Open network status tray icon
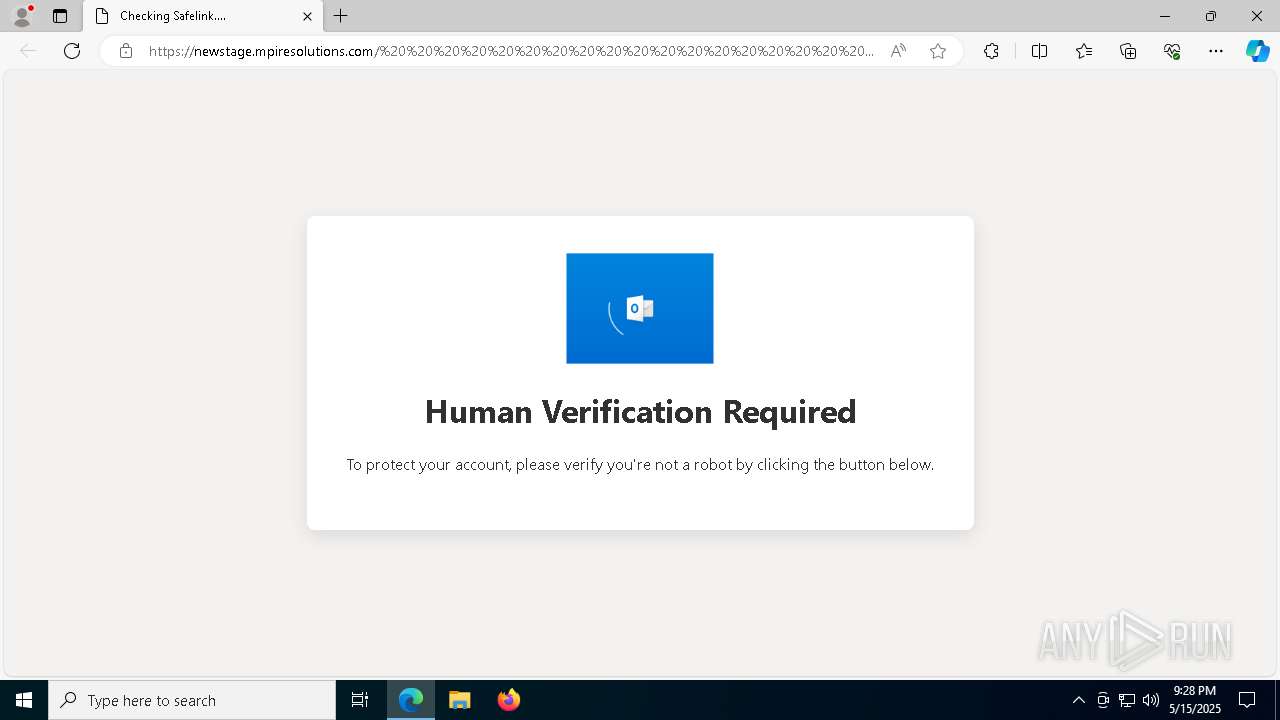The height and width of the screenshot is (720, 1280). 1127,700
